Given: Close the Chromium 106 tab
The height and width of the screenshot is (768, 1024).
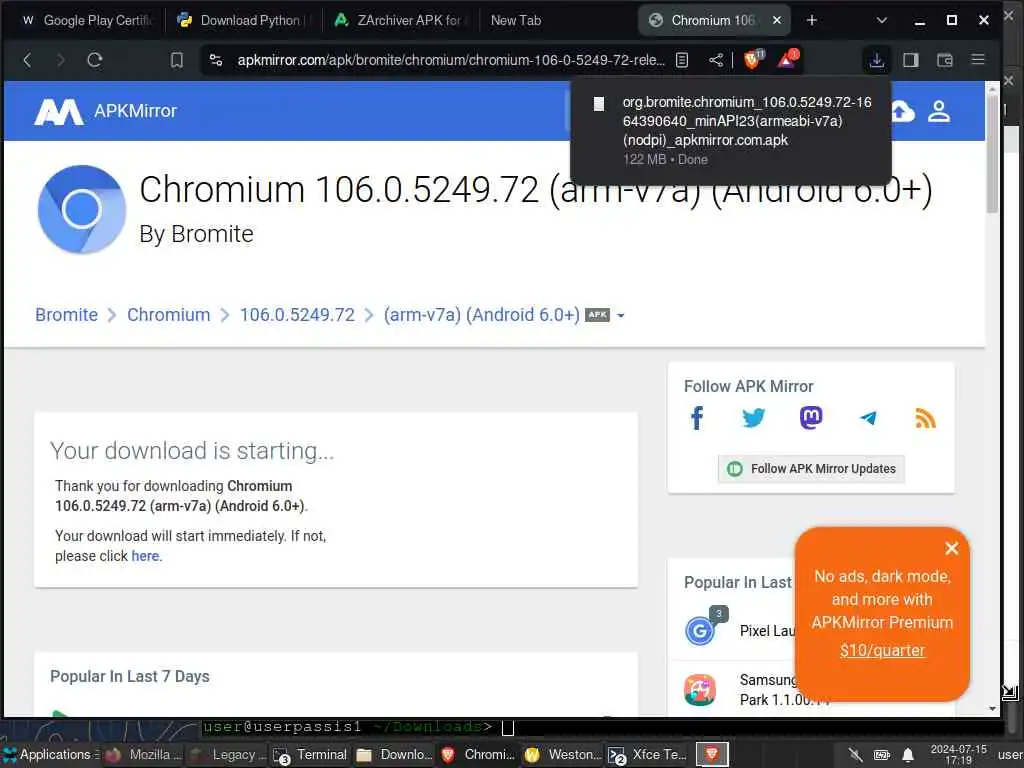Looking at the screenshot, I should [x=777, y=20].
